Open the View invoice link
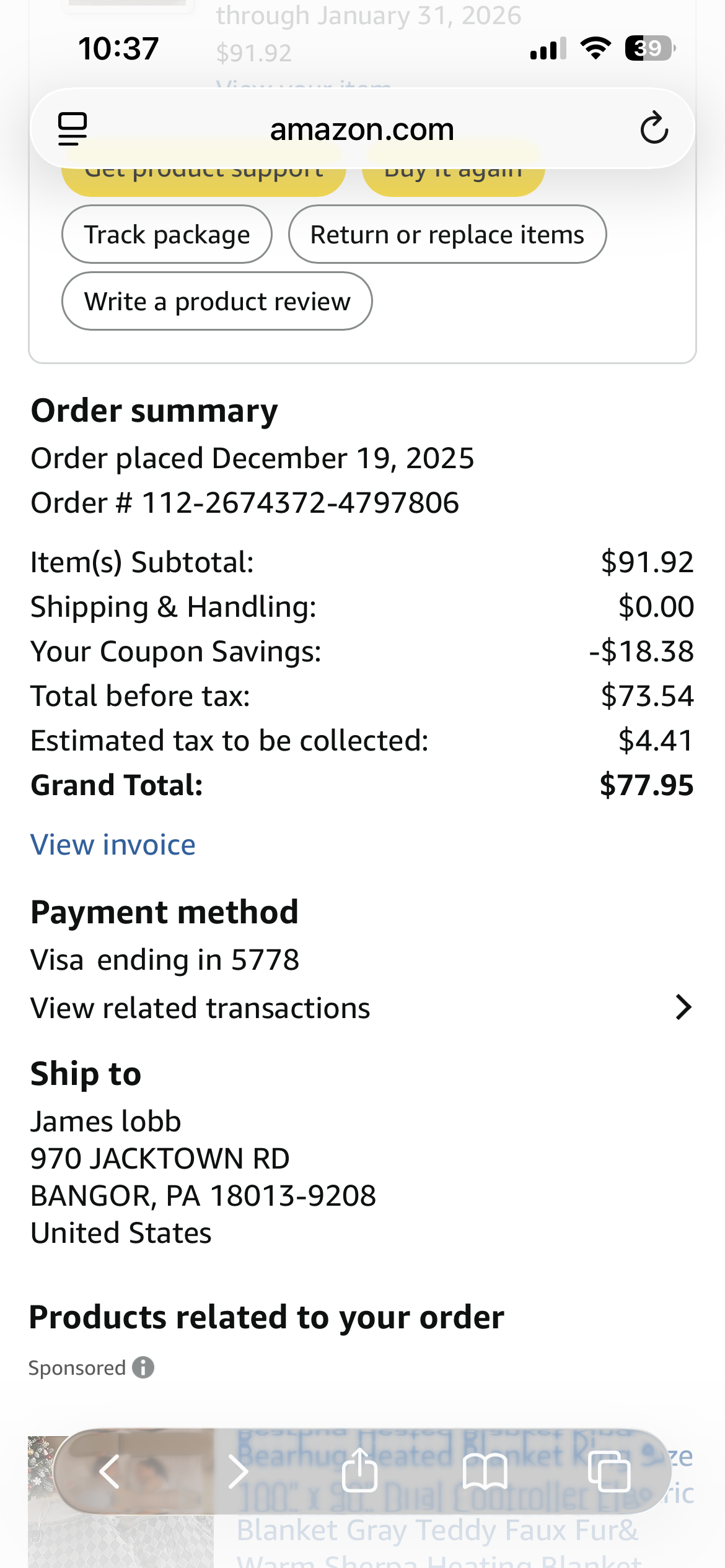 pyautogui.click(x=113, y=845)
